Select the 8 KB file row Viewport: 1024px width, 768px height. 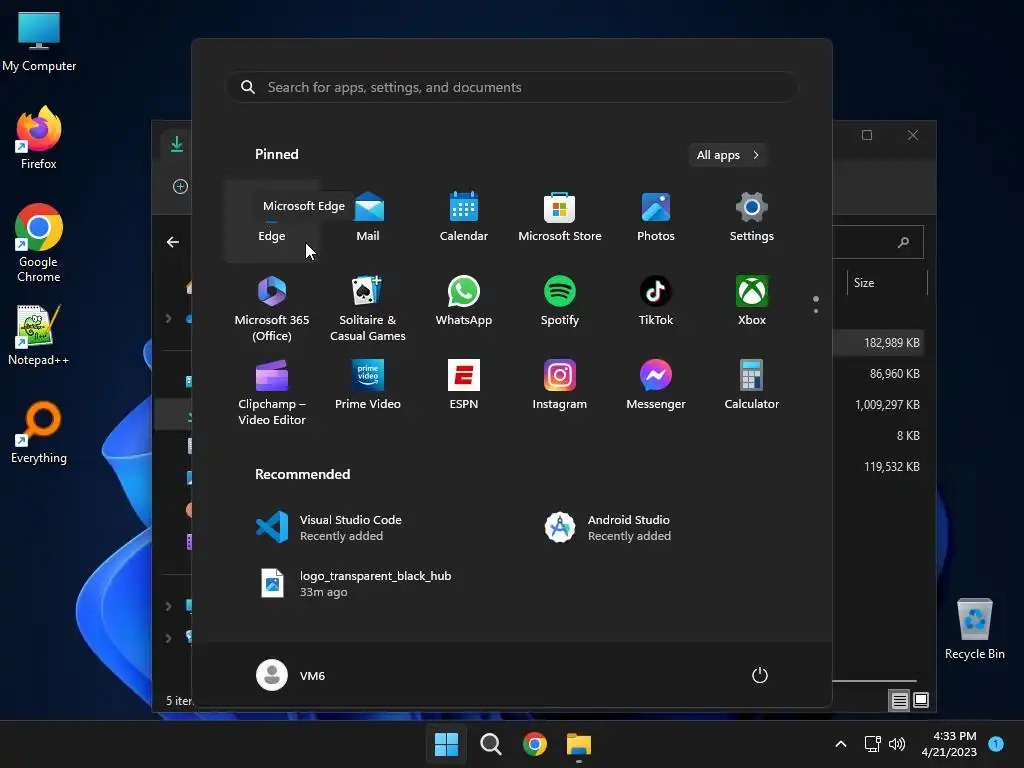click(878, 436)
